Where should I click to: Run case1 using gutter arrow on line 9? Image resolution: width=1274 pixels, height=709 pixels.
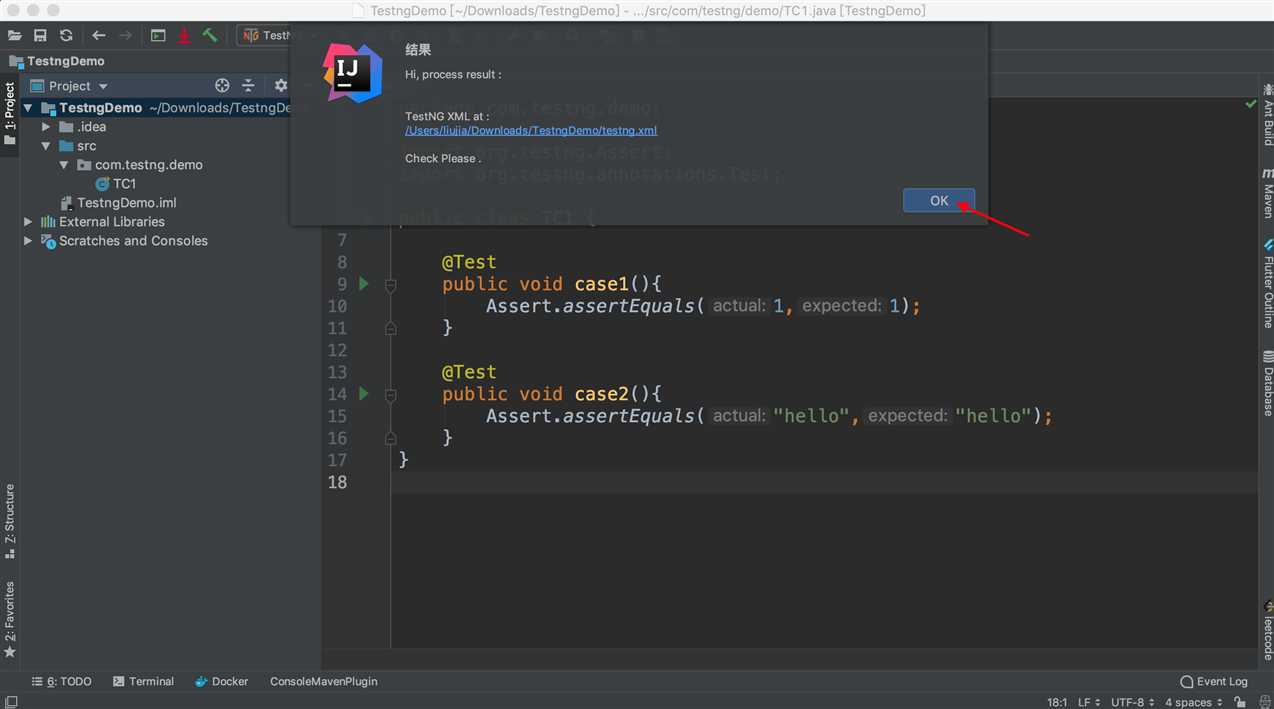point(364,284)
